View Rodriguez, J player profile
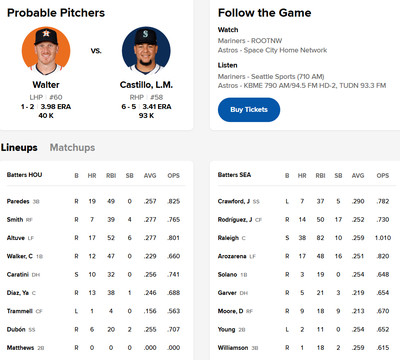Viewport: 400px width, 360px height. (x=235, y=220)
